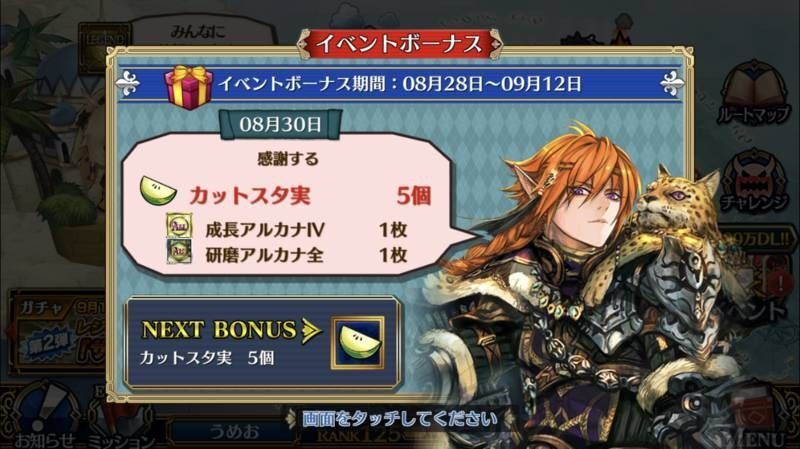Select the 08月30日 date tab
This screenshot has width=800, height=449.
(280, 124)
